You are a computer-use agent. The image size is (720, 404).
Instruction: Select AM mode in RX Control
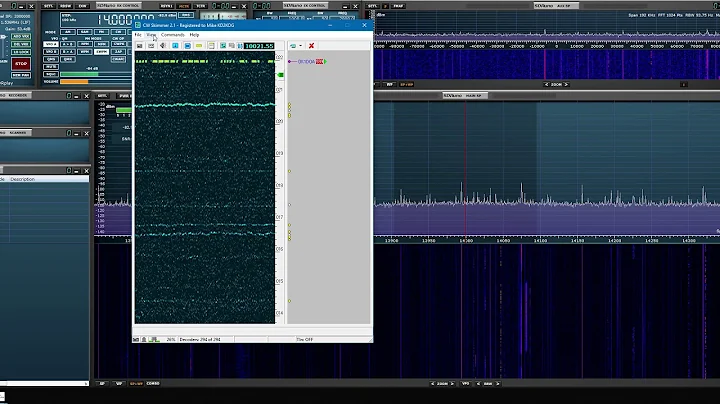point(68,32)
